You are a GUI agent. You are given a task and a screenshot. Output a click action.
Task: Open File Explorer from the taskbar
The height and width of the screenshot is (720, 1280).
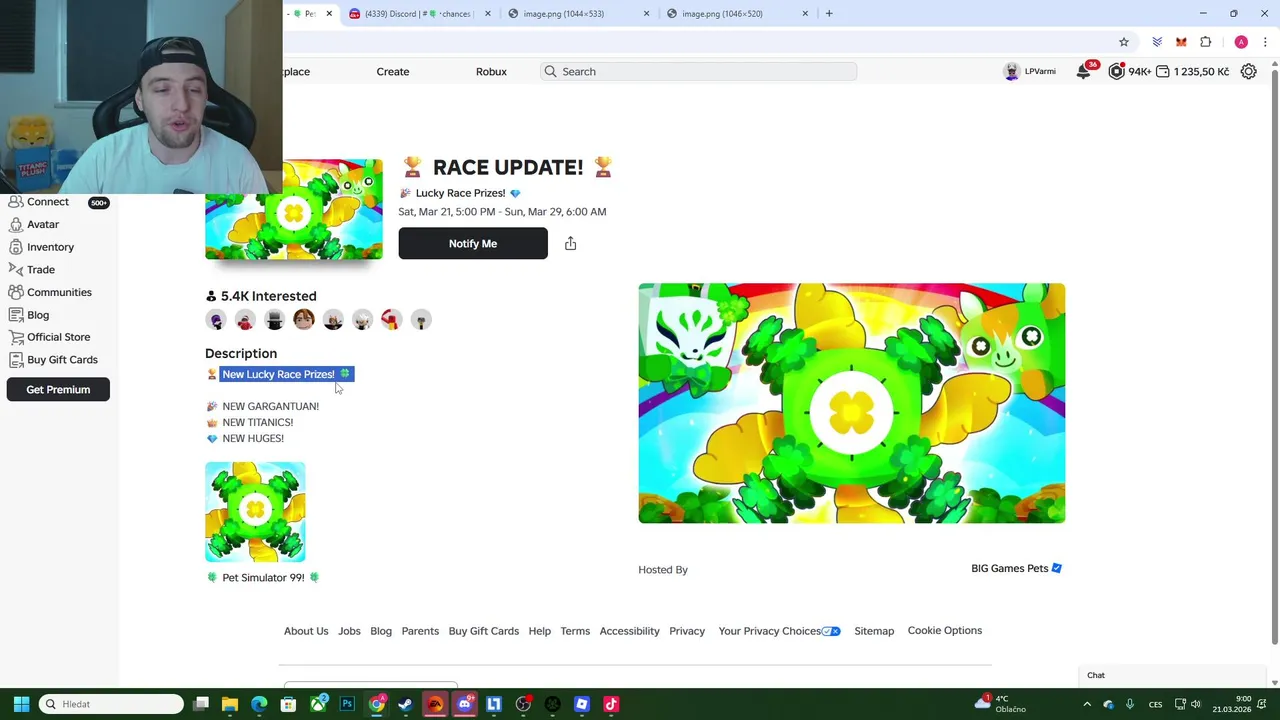coord(230,704)
